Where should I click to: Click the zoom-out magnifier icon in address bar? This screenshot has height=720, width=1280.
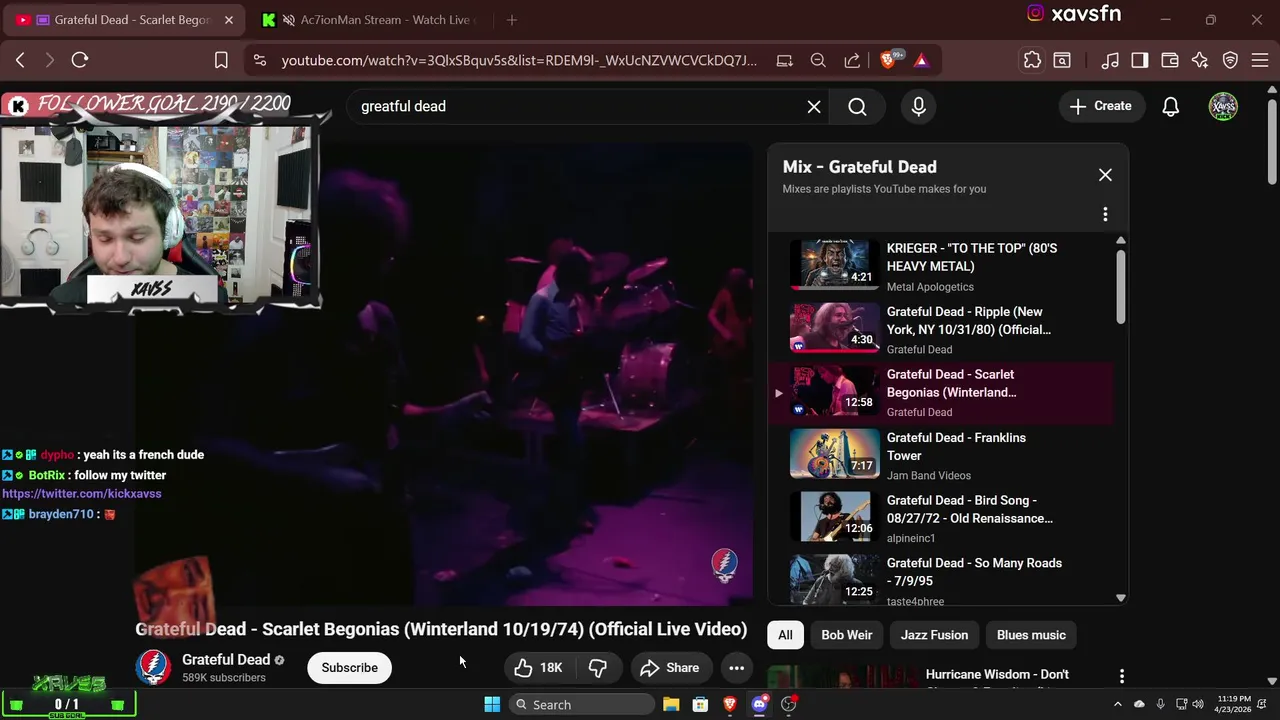pyautogui.click(x=818, y=61)
